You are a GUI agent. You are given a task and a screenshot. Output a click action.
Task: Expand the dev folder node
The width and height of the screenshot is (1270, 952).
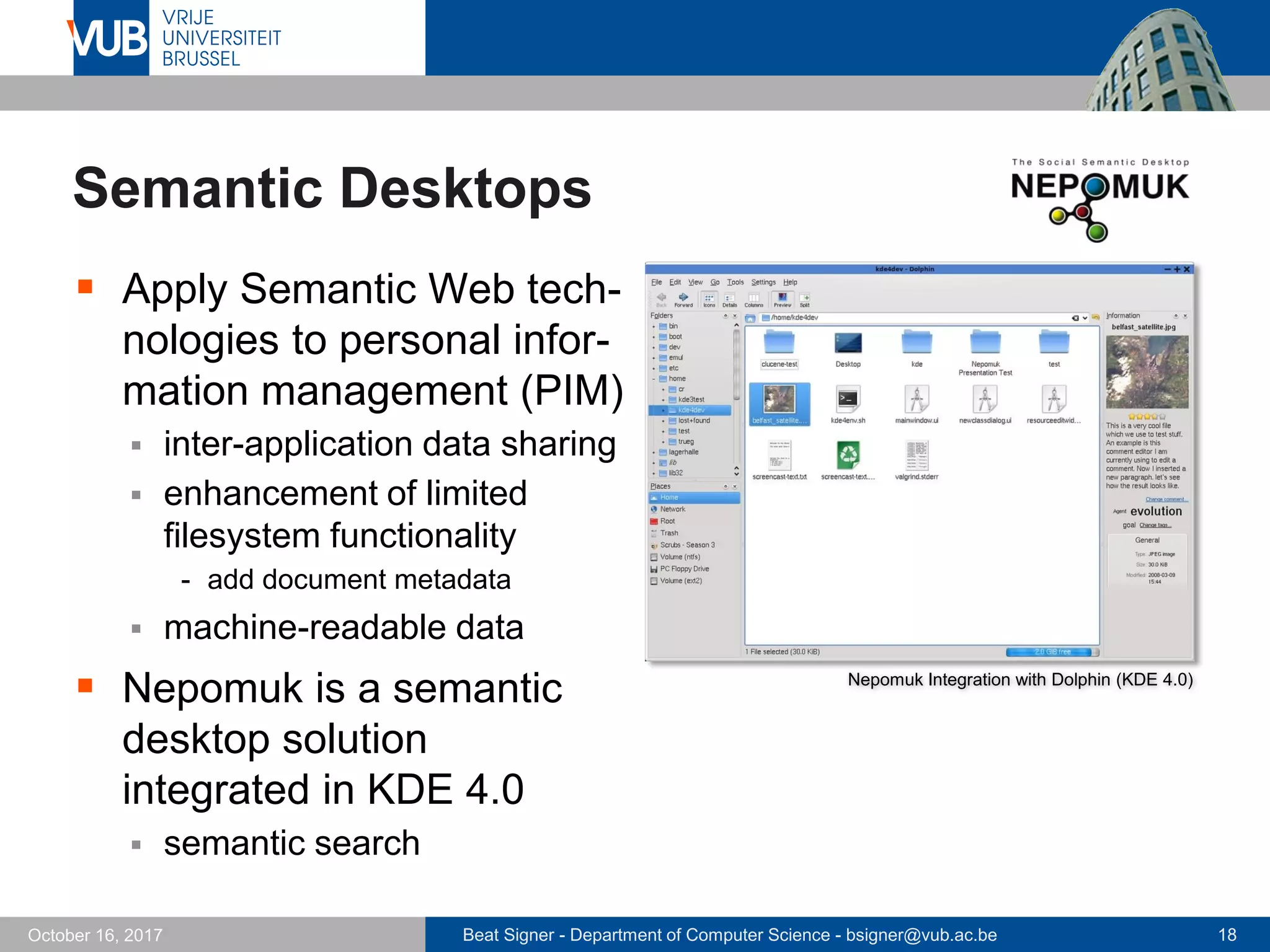pos(654,348)
